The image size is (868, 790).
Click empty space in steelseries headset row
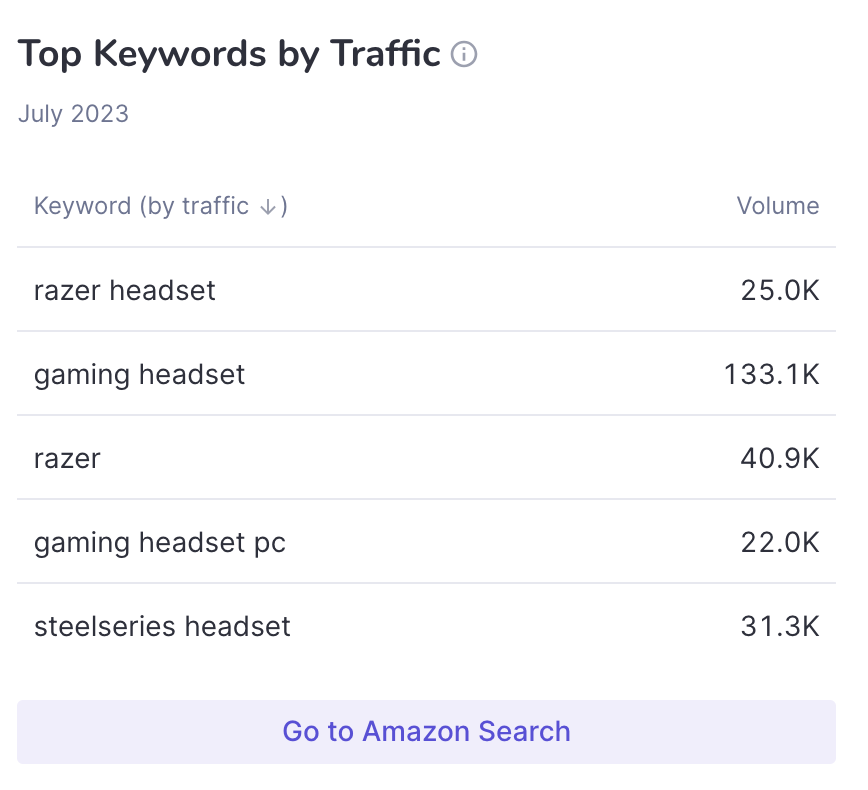[515, 627]
